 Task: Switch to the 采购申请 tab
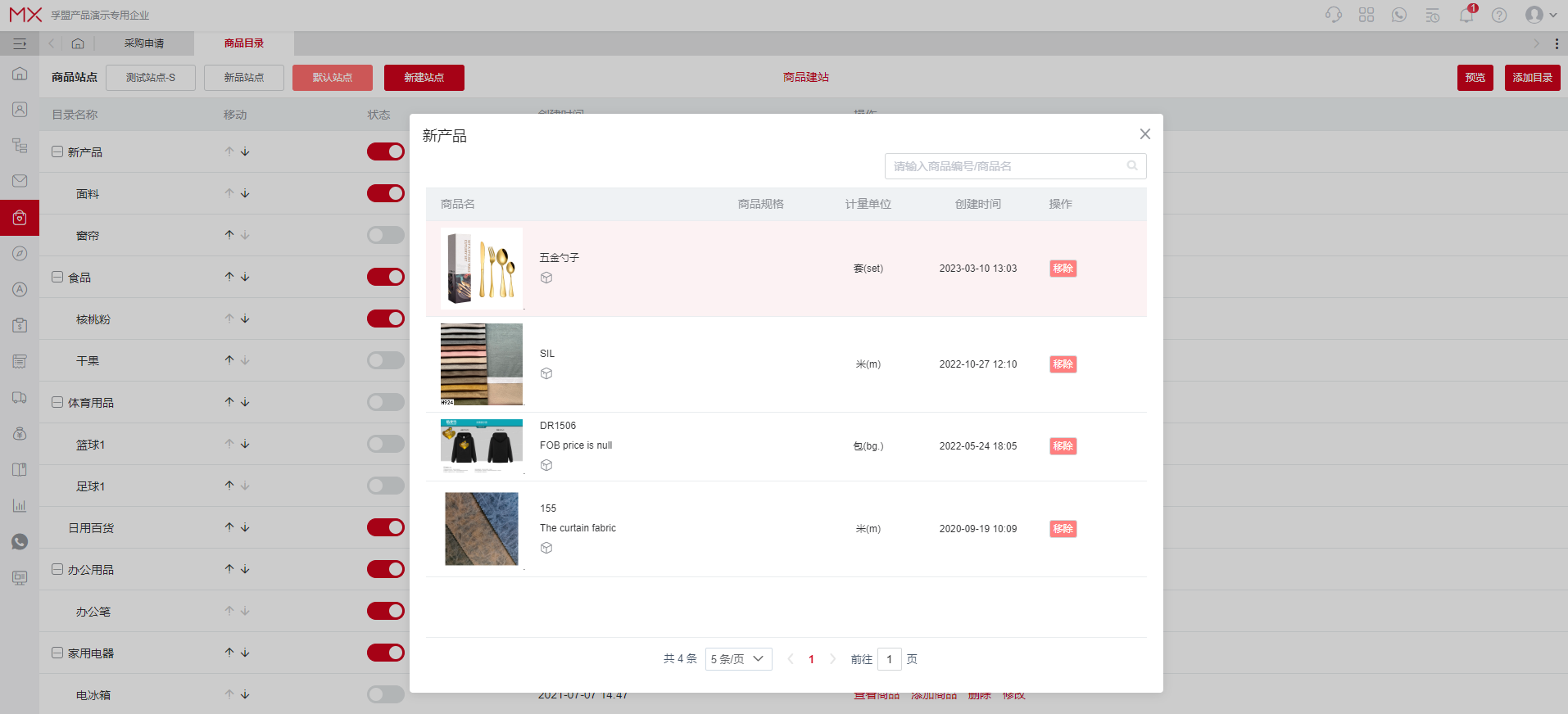click(x=144, y=43)
